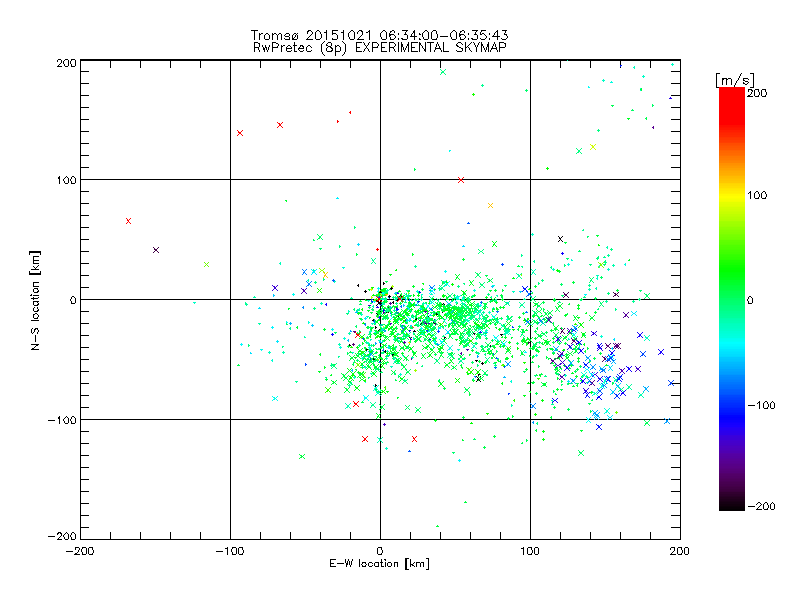Image resolution: width=800 pixels, height=600 pixels.
Task: Click the isolated red cross nearest the N-S axis label
Action: click(x=129, y=221)
